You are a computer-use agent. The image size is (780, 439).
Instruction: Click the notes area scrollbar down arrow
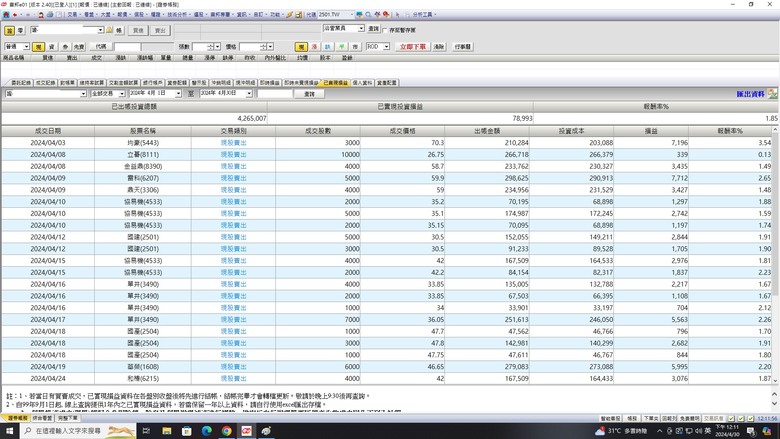point(775,405)
